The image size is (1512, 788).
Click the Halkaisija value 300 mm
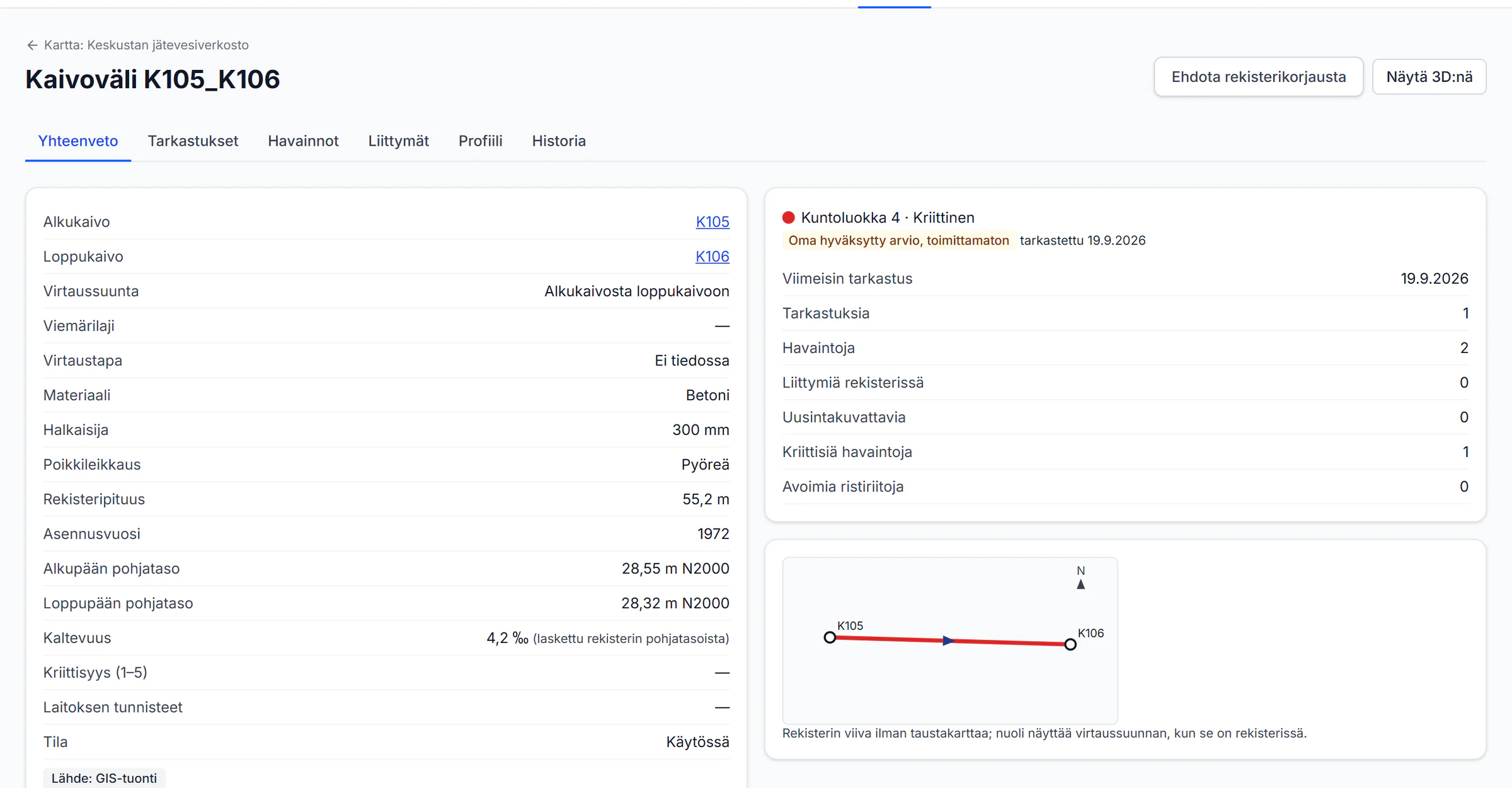click(x=701, y=430)
